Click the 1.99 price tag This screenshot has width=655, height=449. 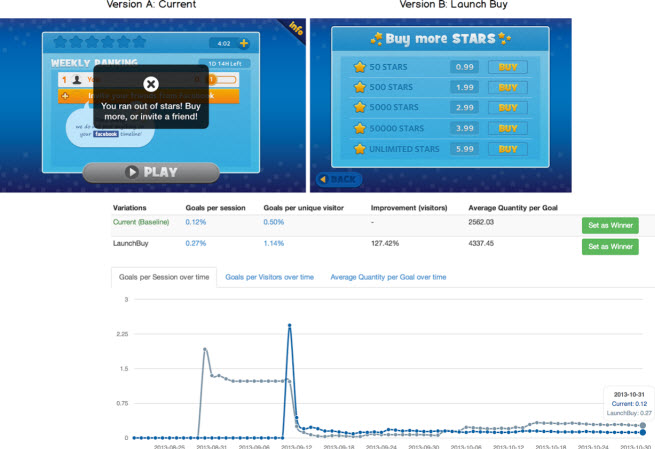point(465,87)
